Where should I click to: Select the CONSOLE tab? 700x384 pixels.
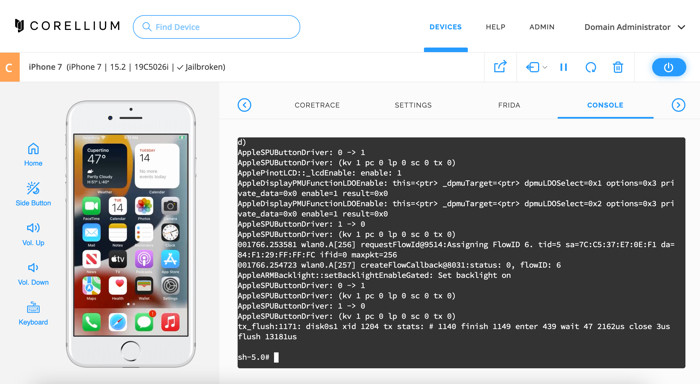pyautogui.click(x=605, y=105)
